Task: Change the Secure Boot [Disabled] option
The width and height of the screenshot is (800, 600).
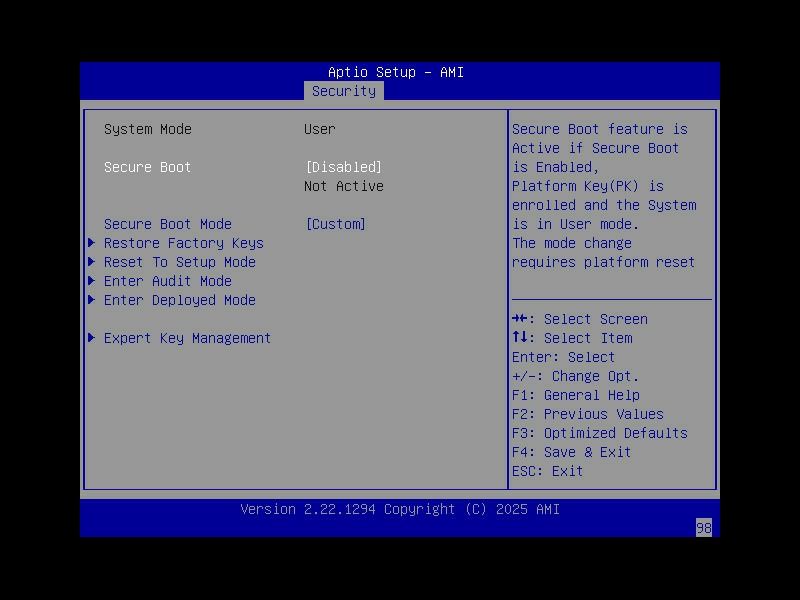Action: [343, 167]
